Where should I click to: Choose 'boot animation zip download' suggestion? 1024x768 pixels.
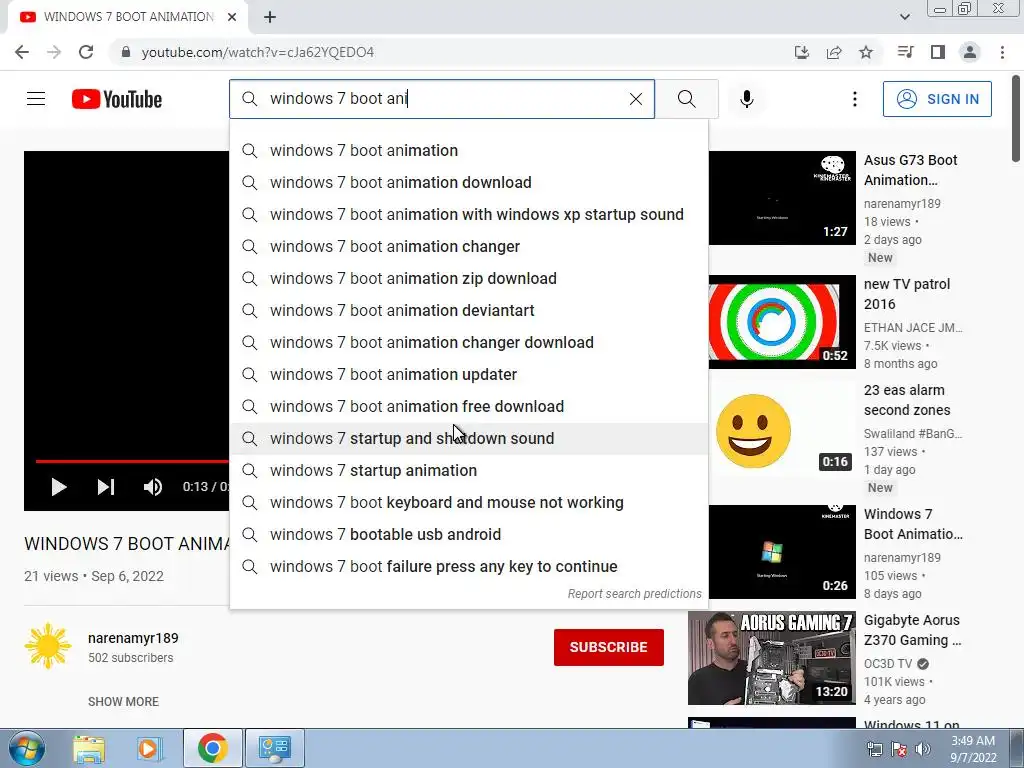469,278
